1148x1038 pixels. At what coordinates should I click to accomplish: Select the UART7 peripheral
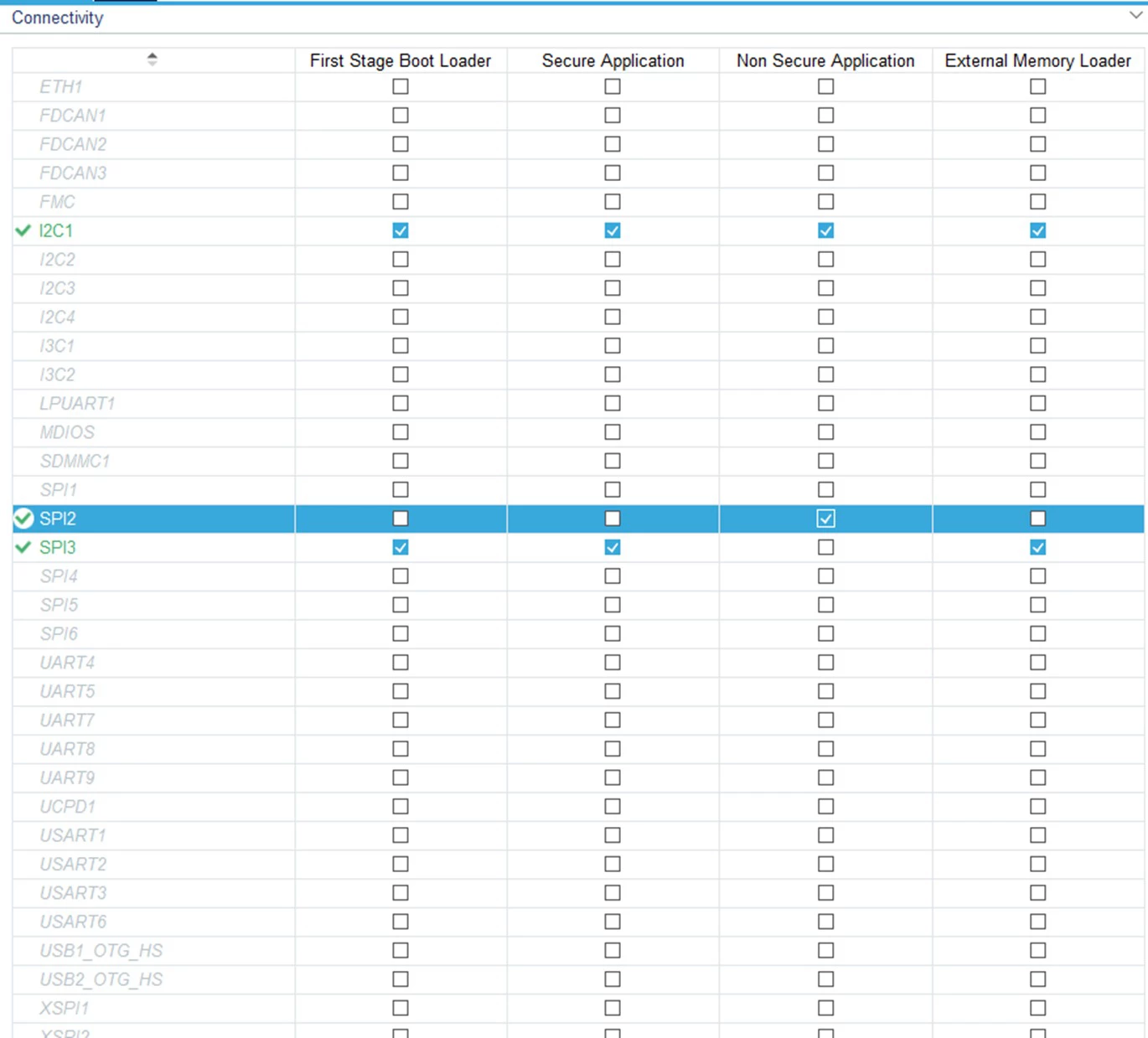[67, 720]
